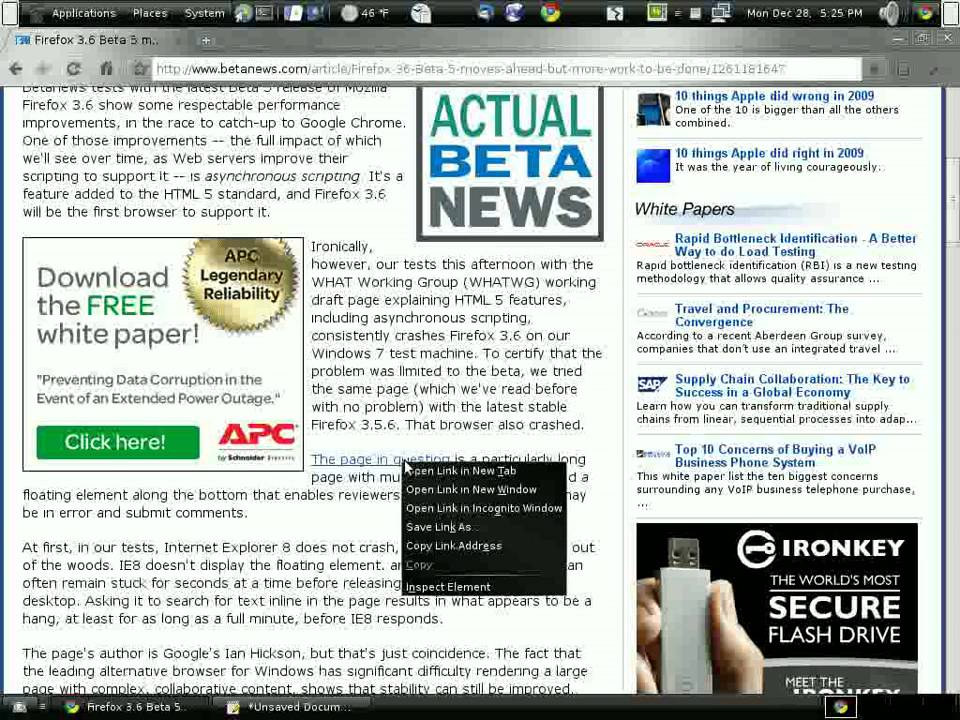Switch to the Firefox 3.6 Beta 5 tab

coord(95,40)
